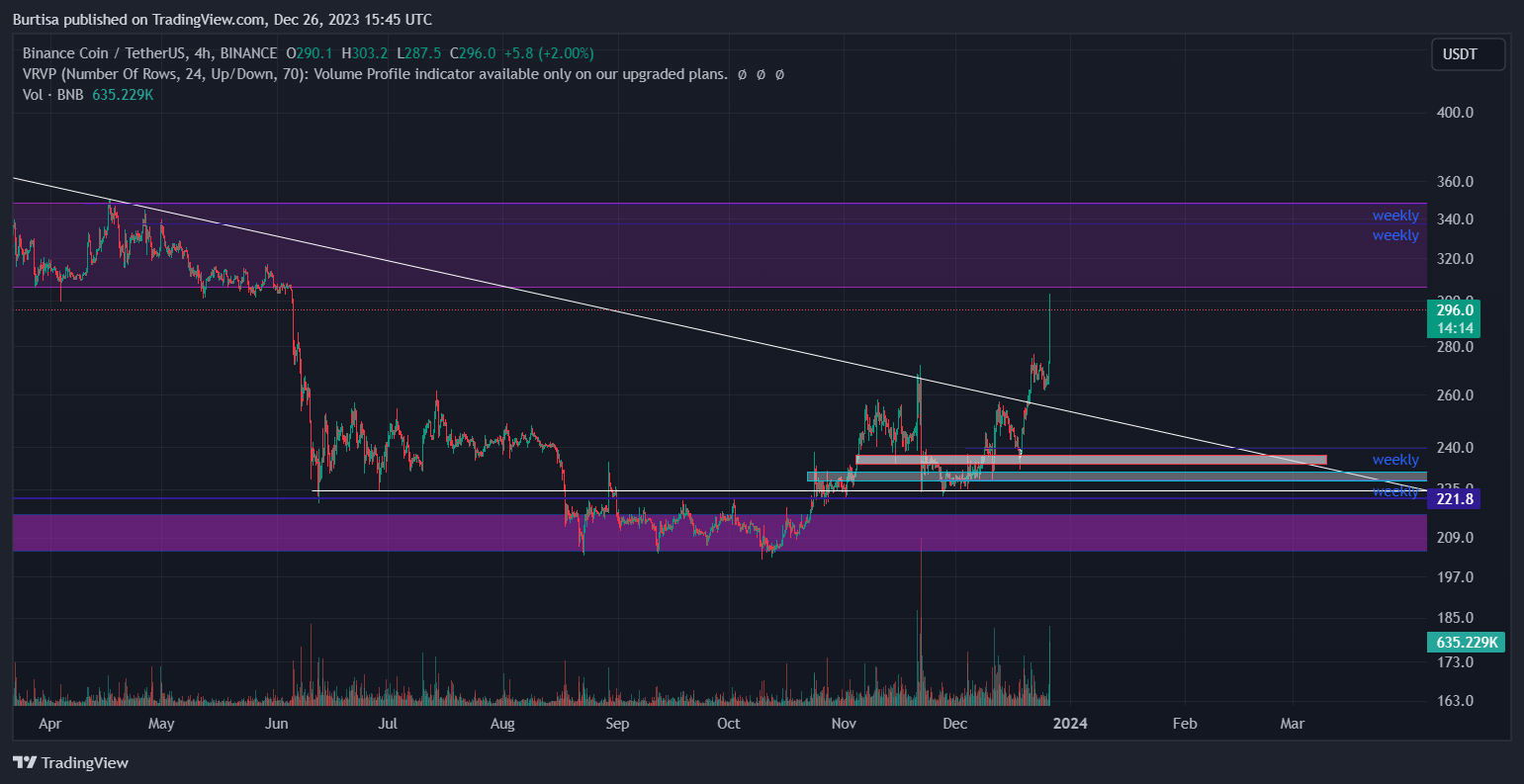1524x784 pixels.
Task: Click the 240.0 price axis label
Action: [x=1455, y=448]
